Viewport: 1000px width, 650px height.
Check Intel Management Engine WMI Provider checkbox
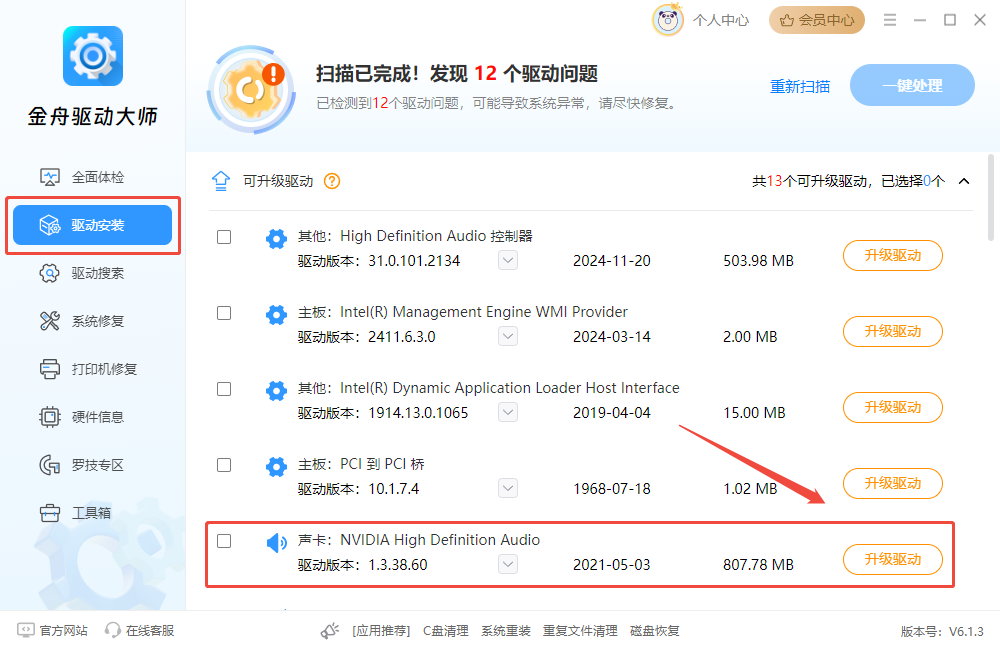(x=224, y=313)
